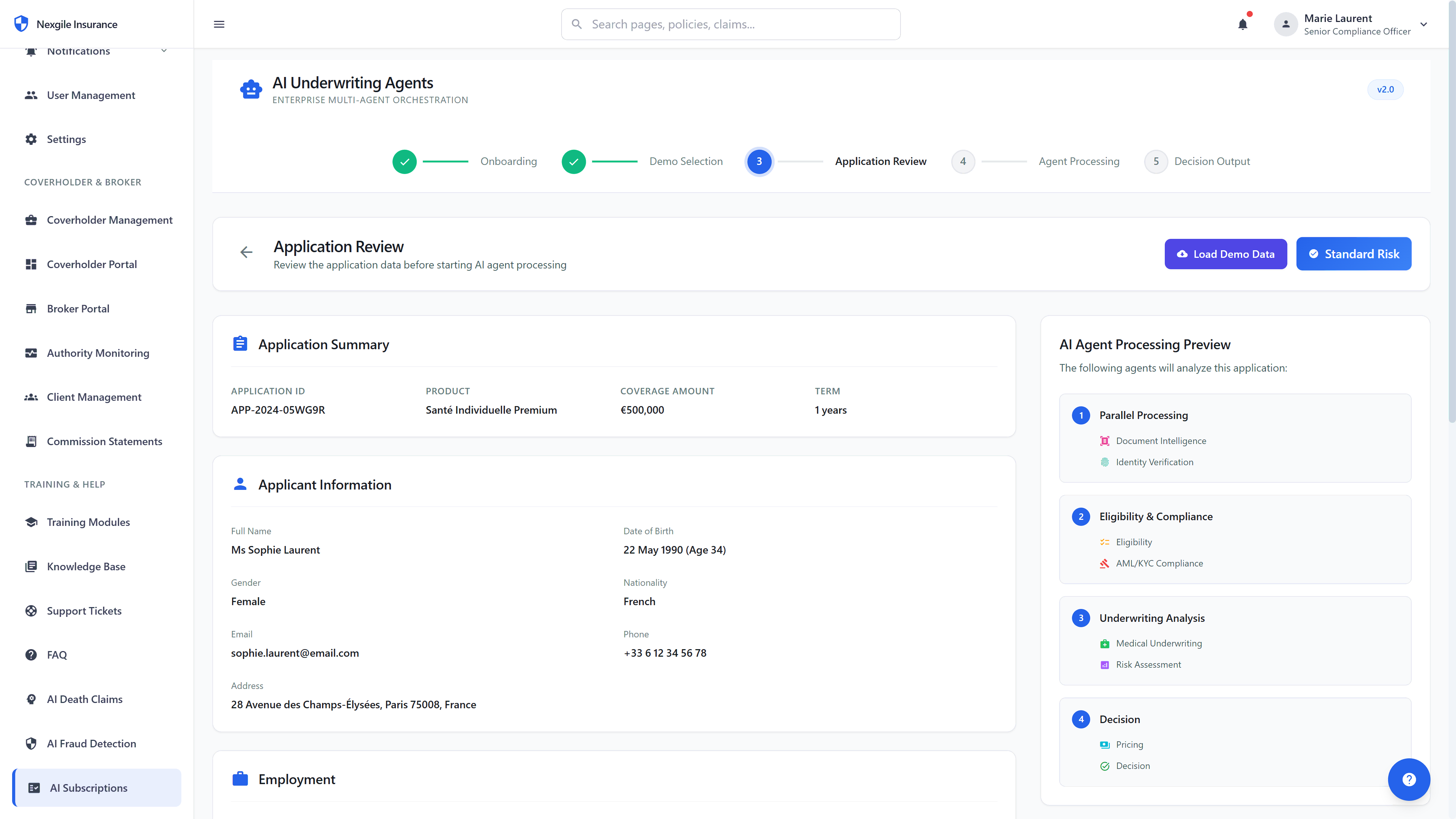
Task: Click the AI Death Claims icon
Action: coord(31,699)
